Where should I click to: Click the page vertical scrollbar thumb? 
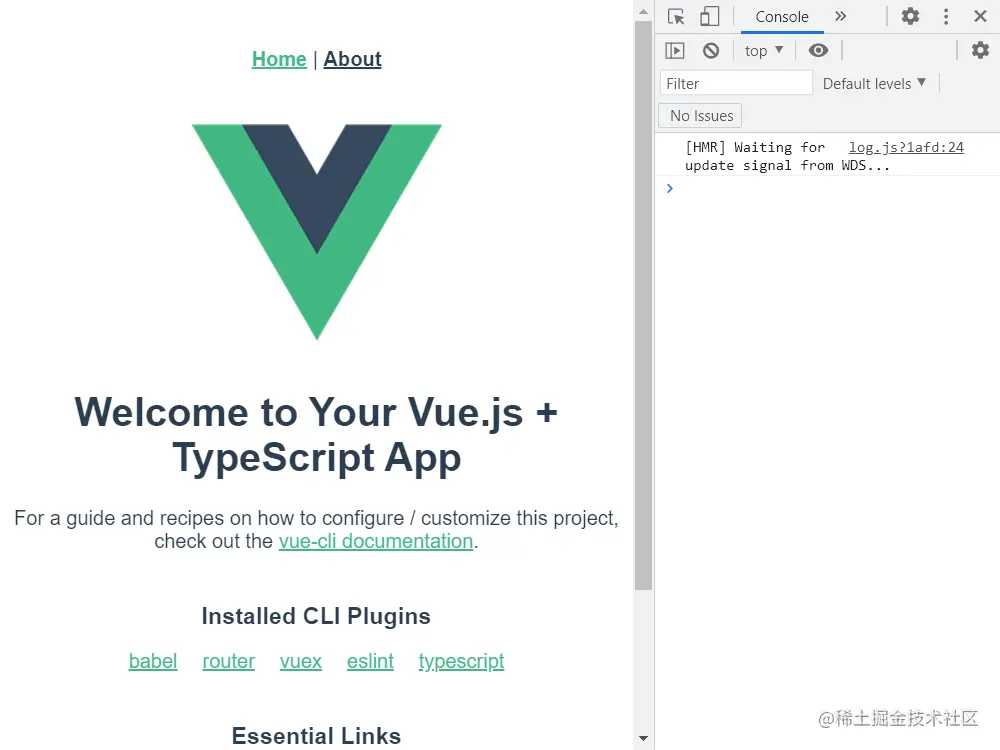point(643,305)
